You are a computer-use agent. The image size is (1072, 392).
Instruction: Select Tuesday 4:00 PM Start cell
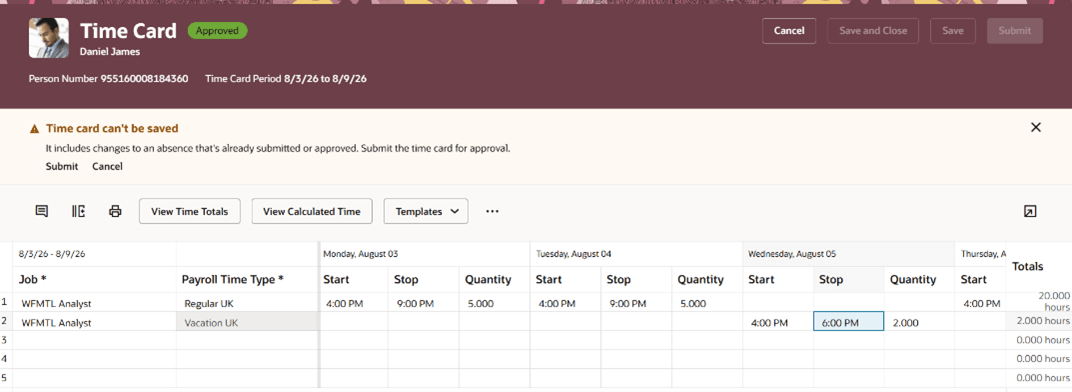tap(565, 303)
